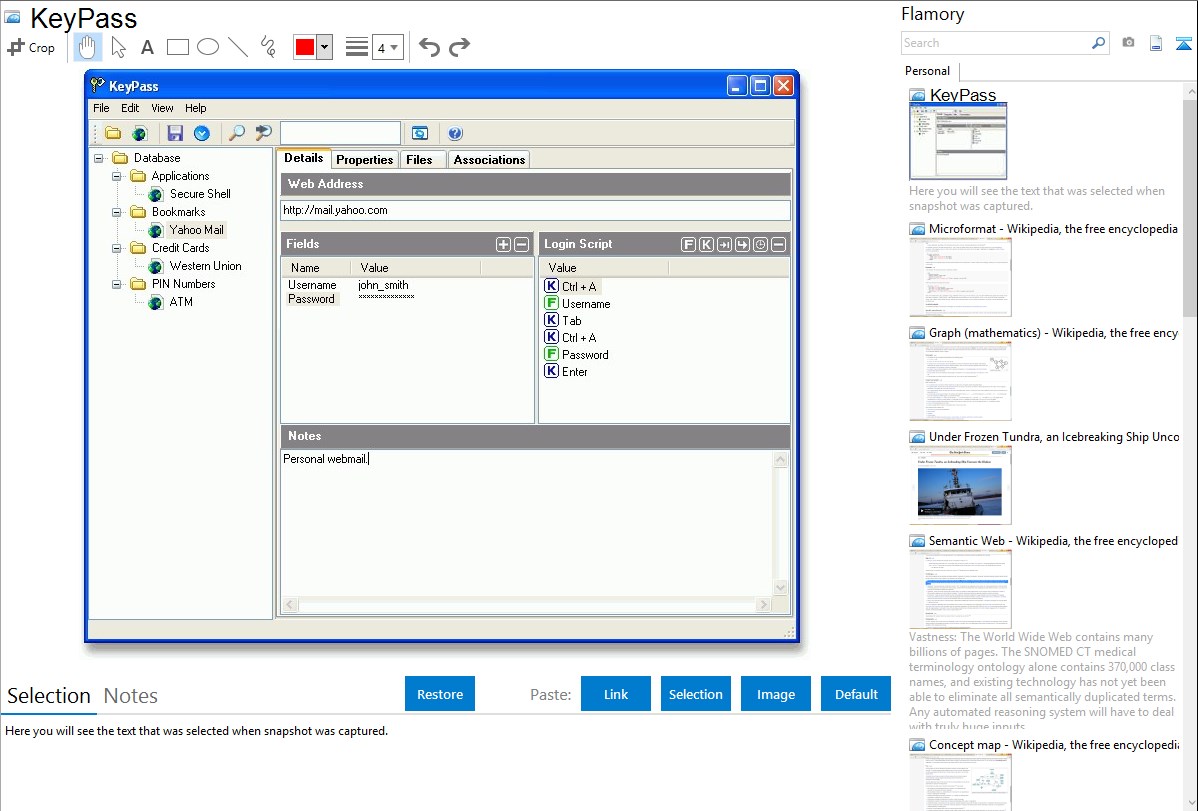Screen dimensions: 1198x811
Task: Open the File menu in KeyPass
Action: [x=101, y=109]
